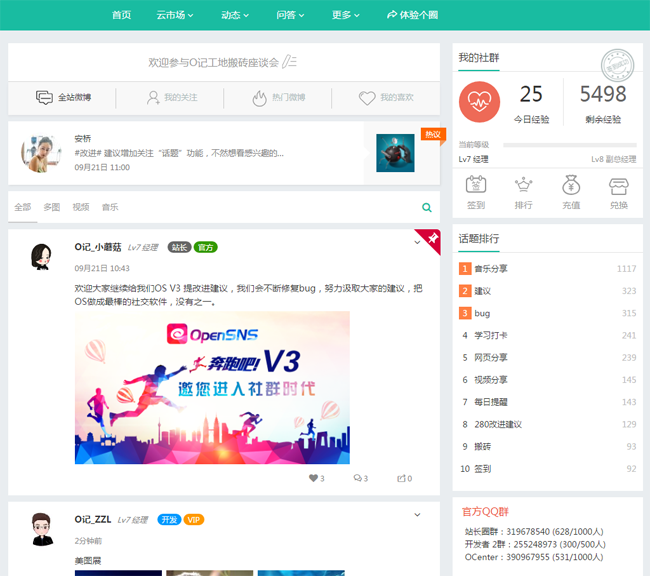Select the 视频 filter tab
The image size is (650, 576).
(81, 207)
